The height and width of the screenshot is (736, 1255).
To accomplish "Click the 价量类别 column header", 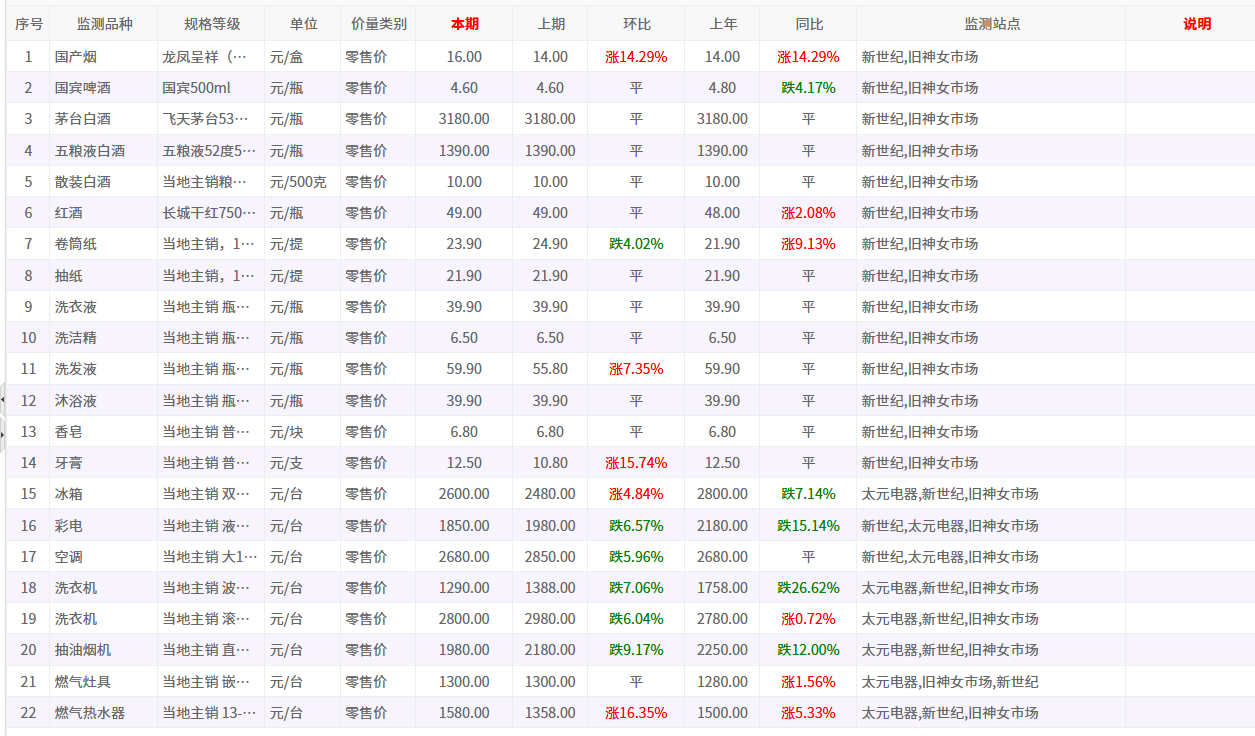I will click(x=379, y=24).
